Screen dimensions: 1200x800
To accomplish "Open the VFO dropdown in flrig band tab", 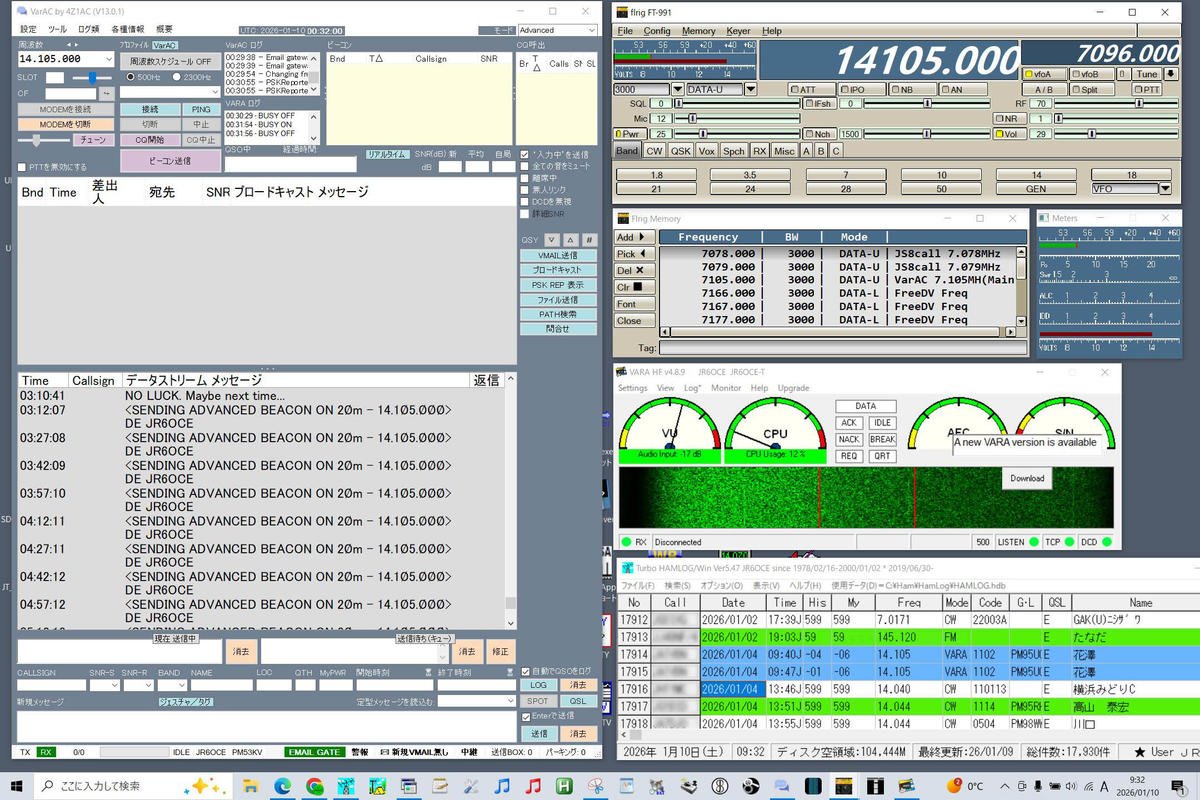I will pos(1165,189).
